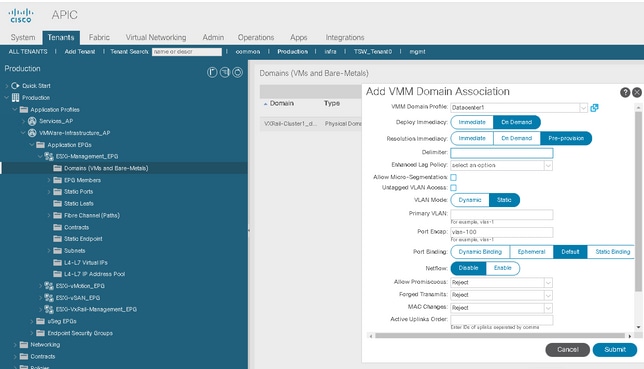
Task: Click the Application EPGs folder icon
Action: (x=40, y=145)
